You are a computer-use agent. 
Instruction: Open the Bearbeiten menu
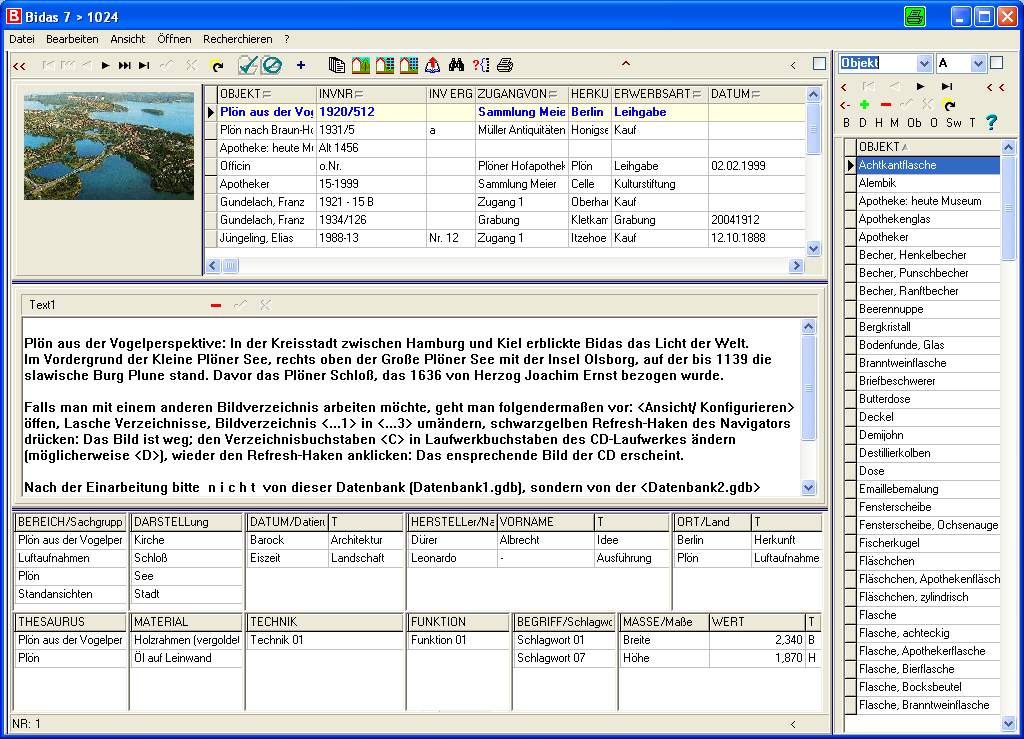(x=72, y=39)
